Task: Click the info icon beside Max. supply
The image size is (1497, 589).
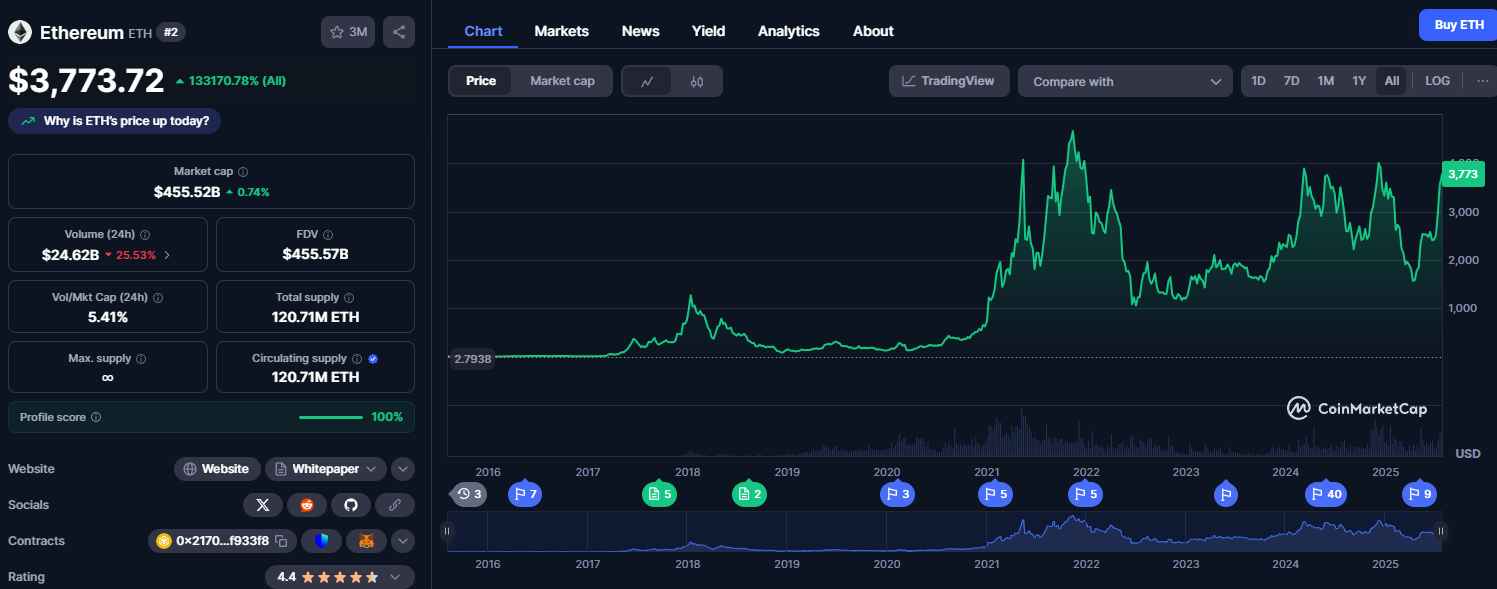Action: click(x=140, y=358)
